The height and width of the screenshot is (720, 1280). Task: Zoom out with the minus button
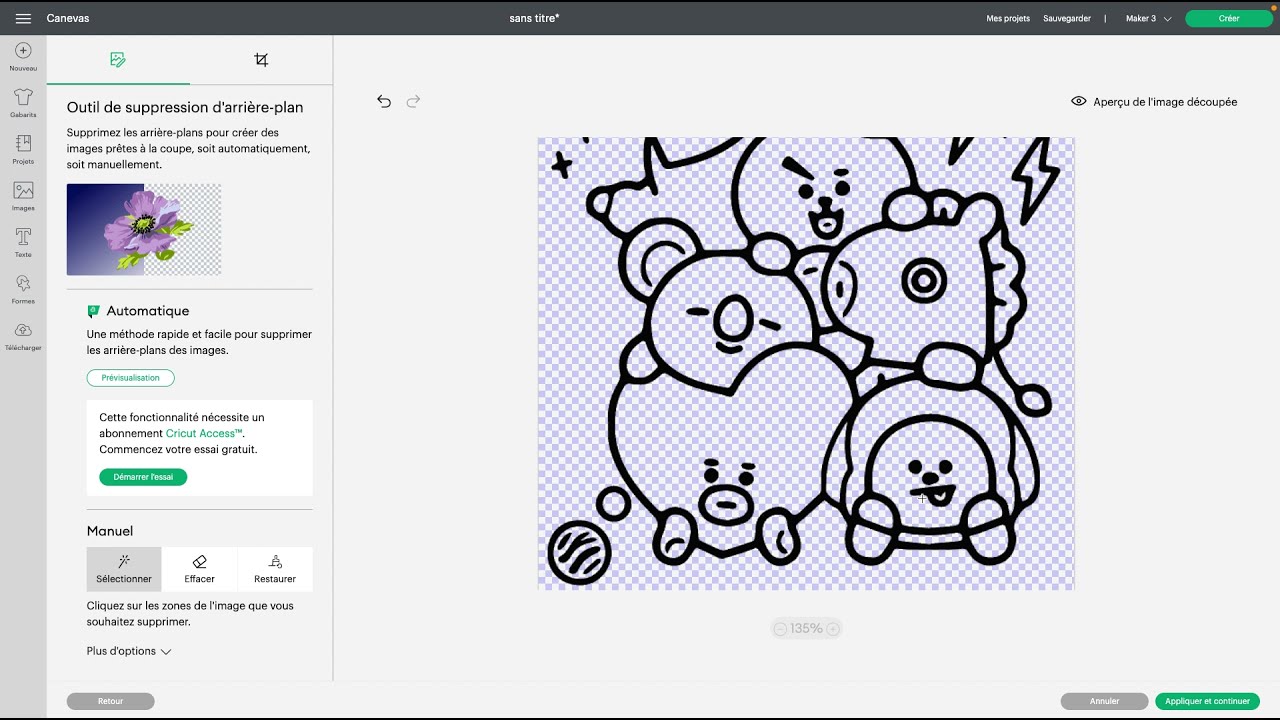click(x=780, y=629)
